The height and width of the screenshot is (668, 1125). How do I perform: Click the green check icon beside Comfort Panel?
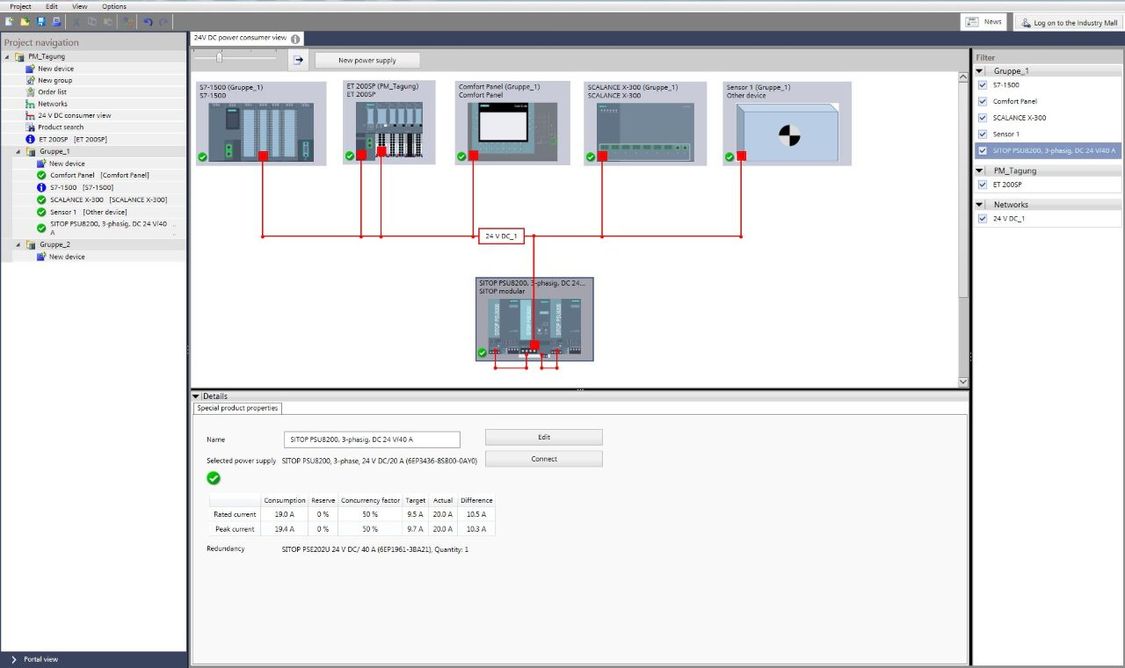(42, 175)
